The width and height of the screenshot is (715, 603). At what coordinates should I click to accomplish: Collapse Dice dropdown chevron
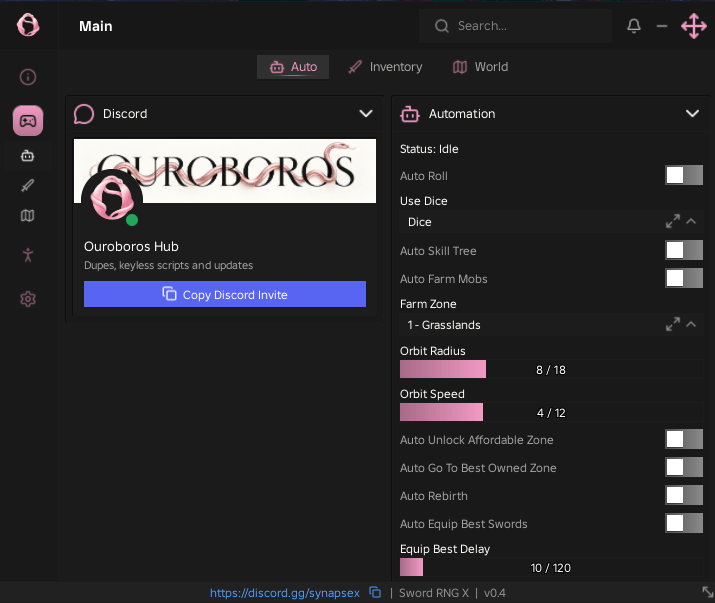click(x=691, y=221)
